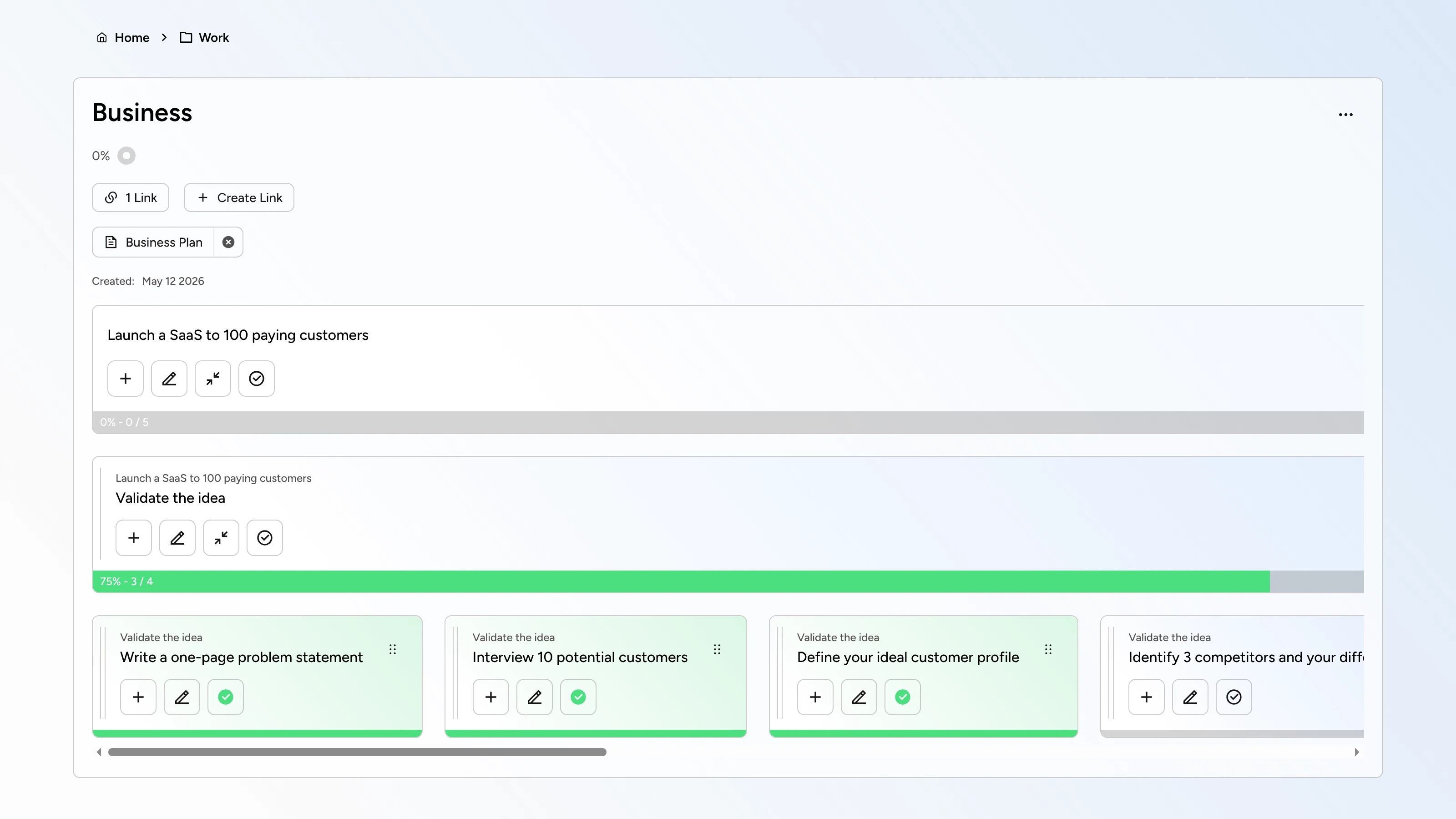Click the 0% progress ring indicator
Screen dimensions: 1456x819
point(126,156)
